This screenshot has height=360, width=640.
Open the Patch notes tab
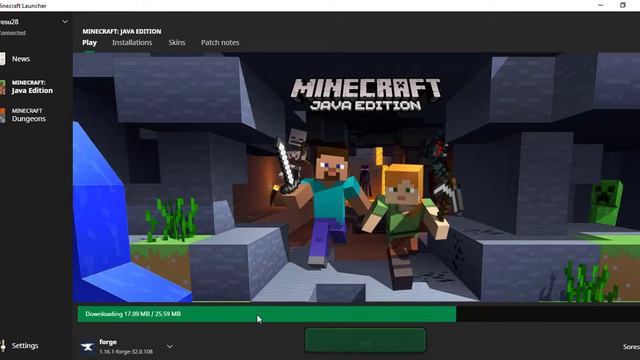(x=220, y=42)
